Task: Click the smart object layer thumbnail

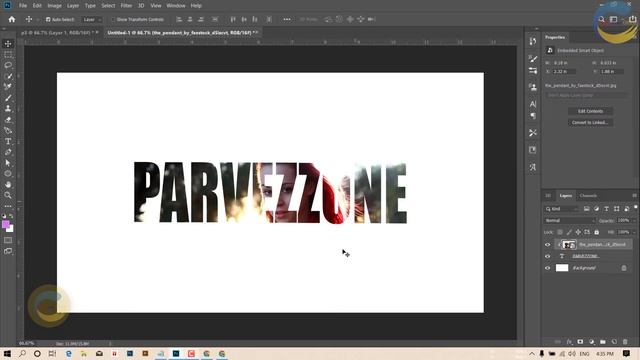Action: pyautogui.click(x=569, y=244)
